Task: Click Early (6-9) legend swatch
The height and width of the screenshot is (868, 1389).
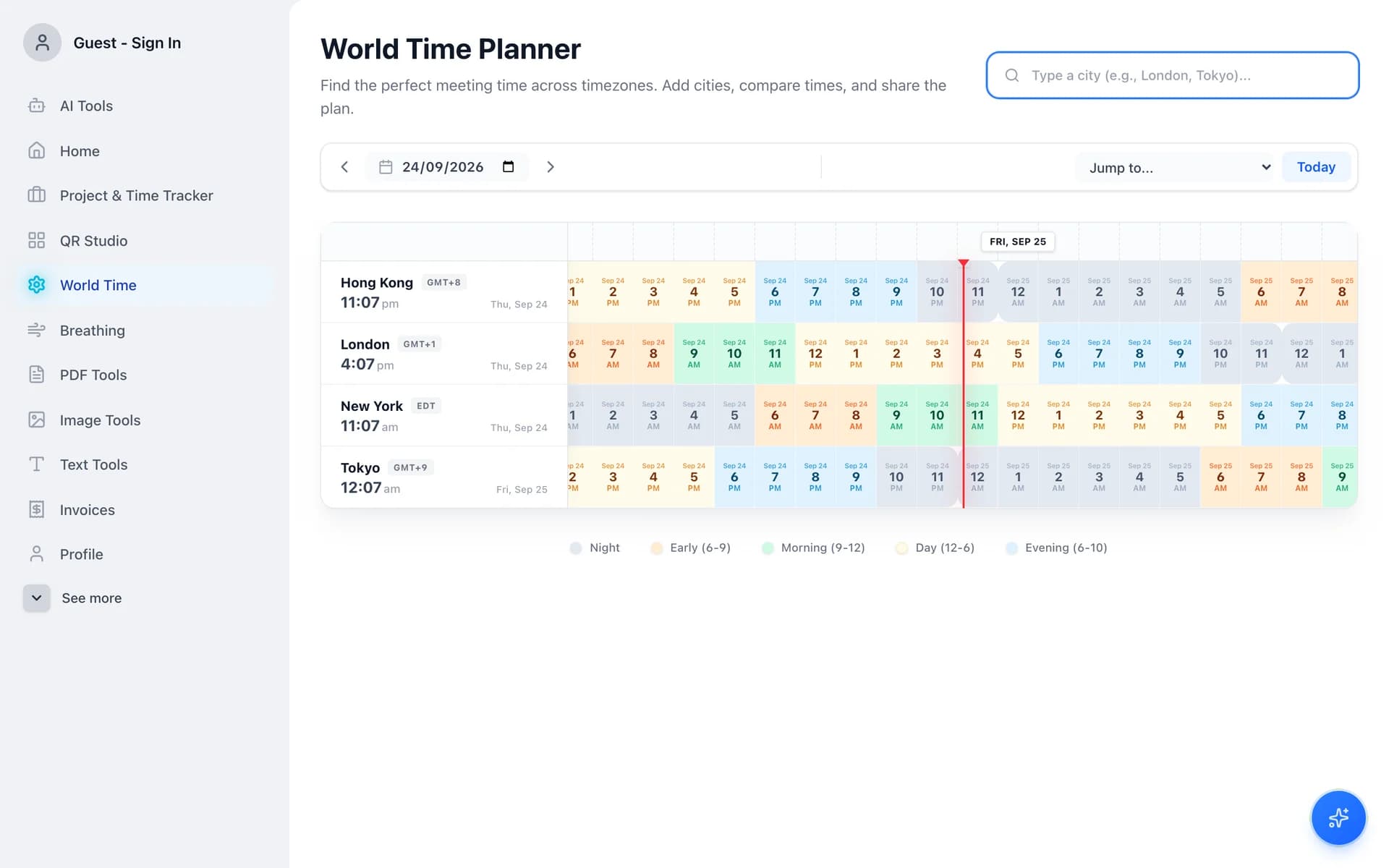Action: click(x=656, y=548)
